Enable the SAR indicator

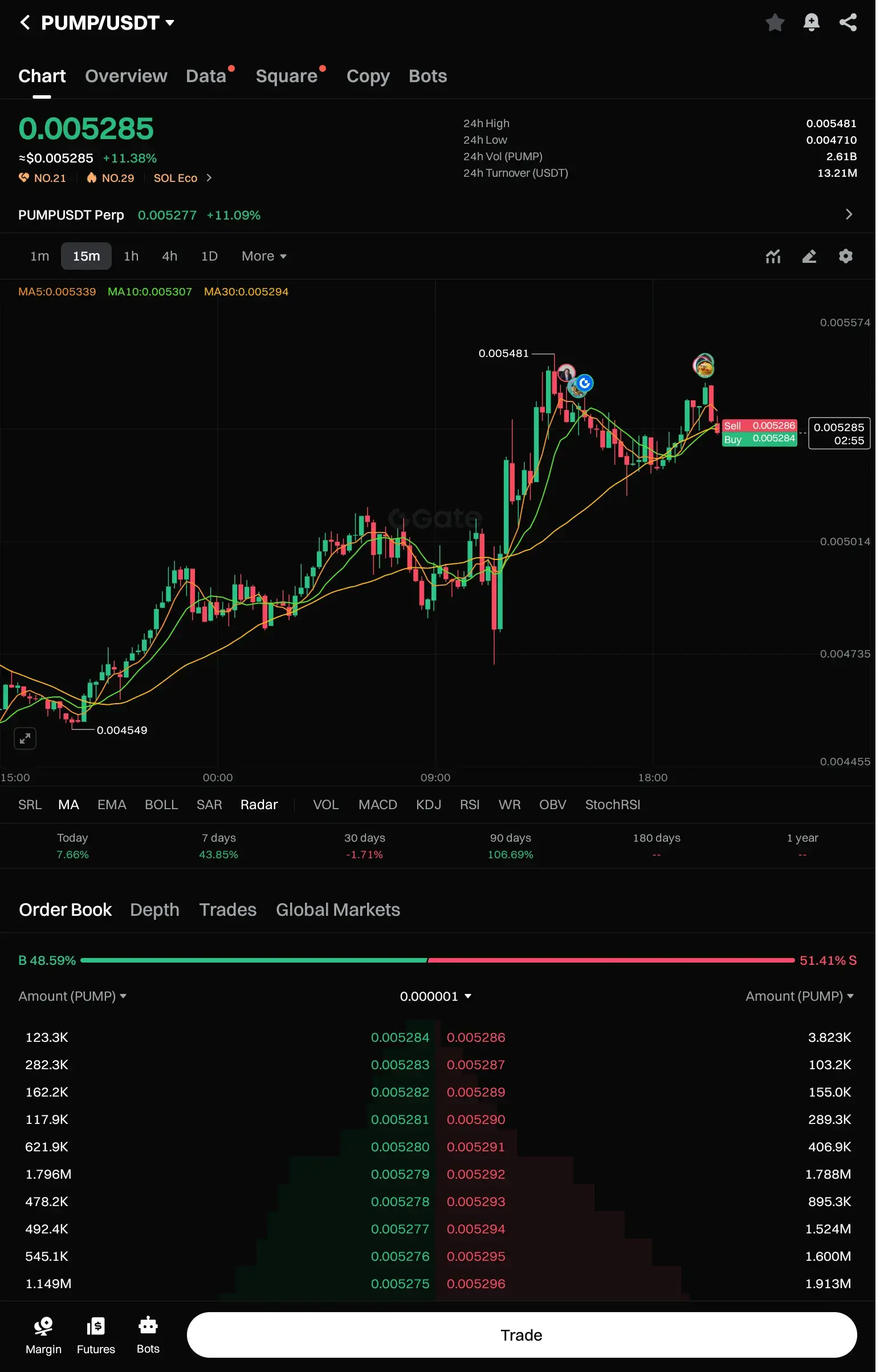[209, 805]
